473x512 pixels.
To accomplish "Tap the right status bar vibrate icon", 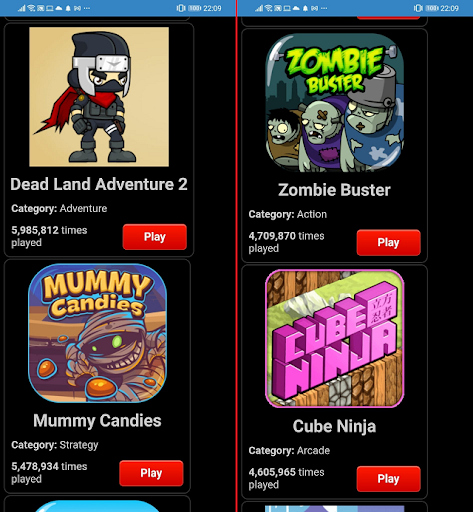I will (x=418, y=8).
